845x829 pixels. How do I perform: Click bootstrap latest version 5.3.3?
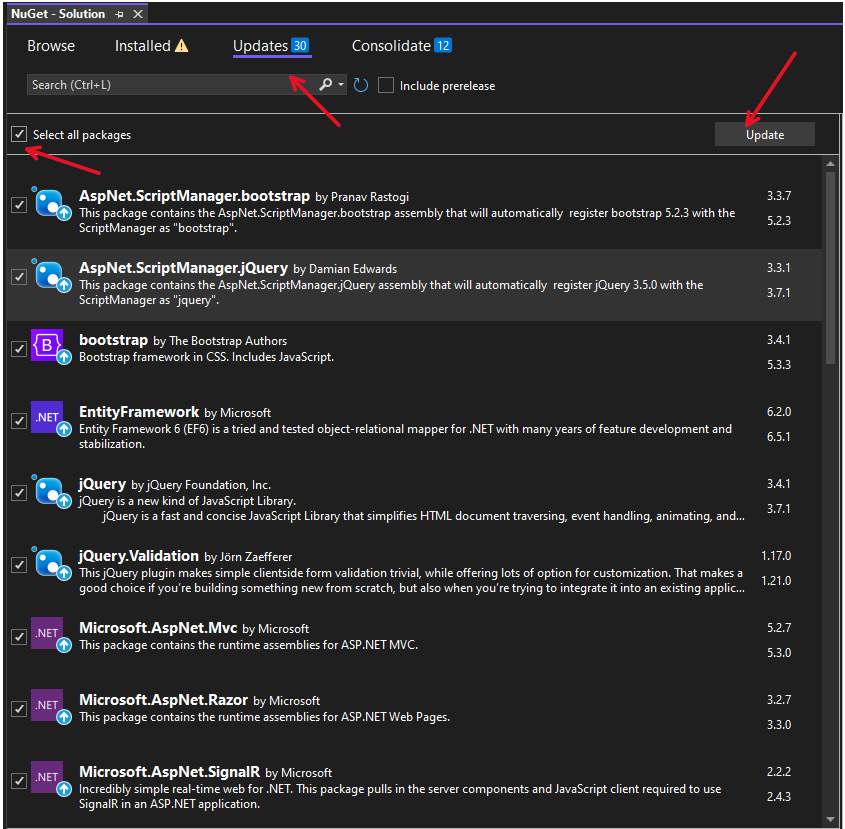[x=779, y=365]
